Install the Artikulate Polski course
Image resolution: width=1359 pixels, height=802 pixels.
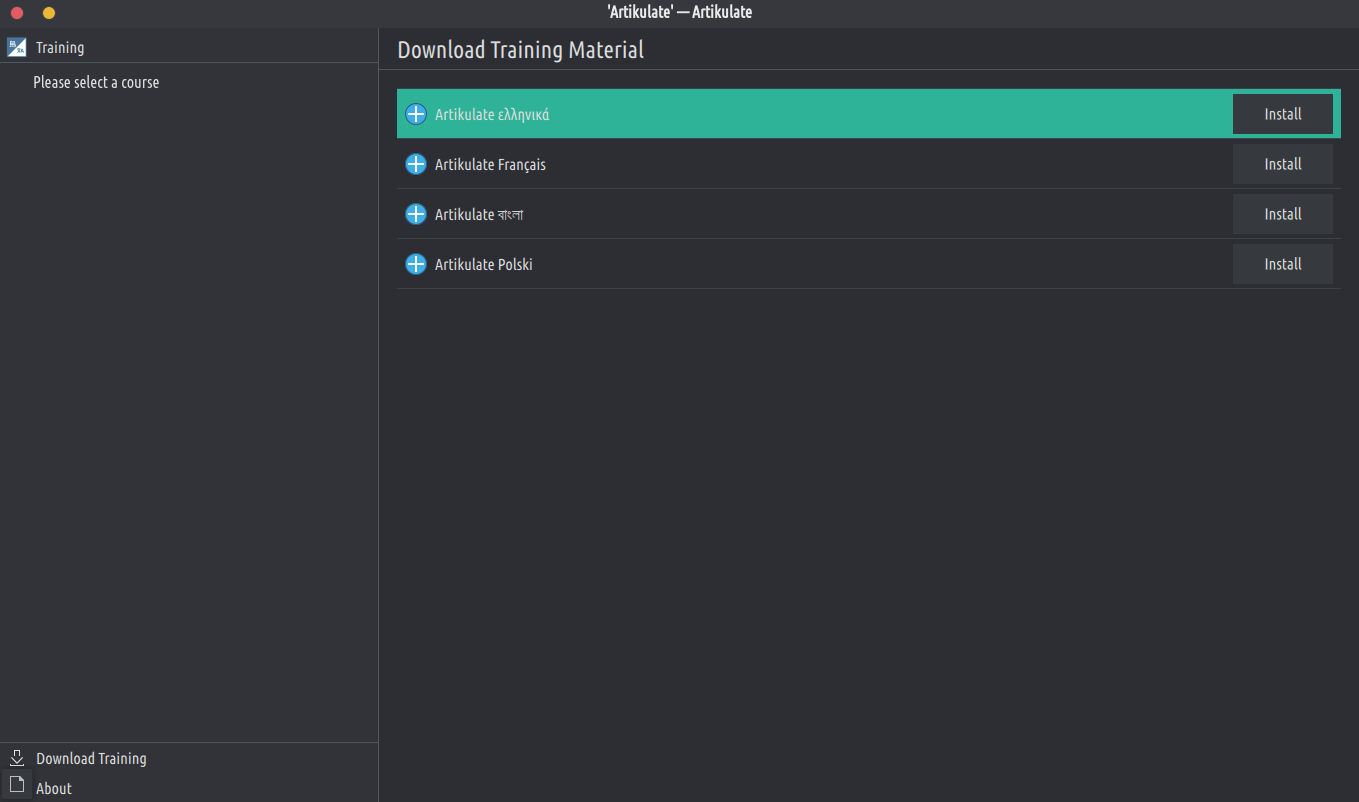click(1283, 264)
